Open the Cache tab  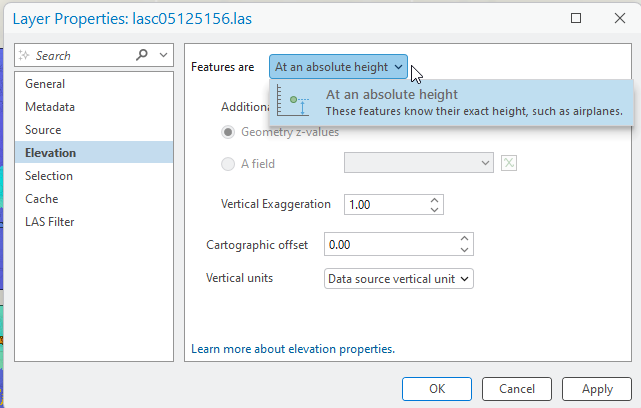click(x=94, y=198)
